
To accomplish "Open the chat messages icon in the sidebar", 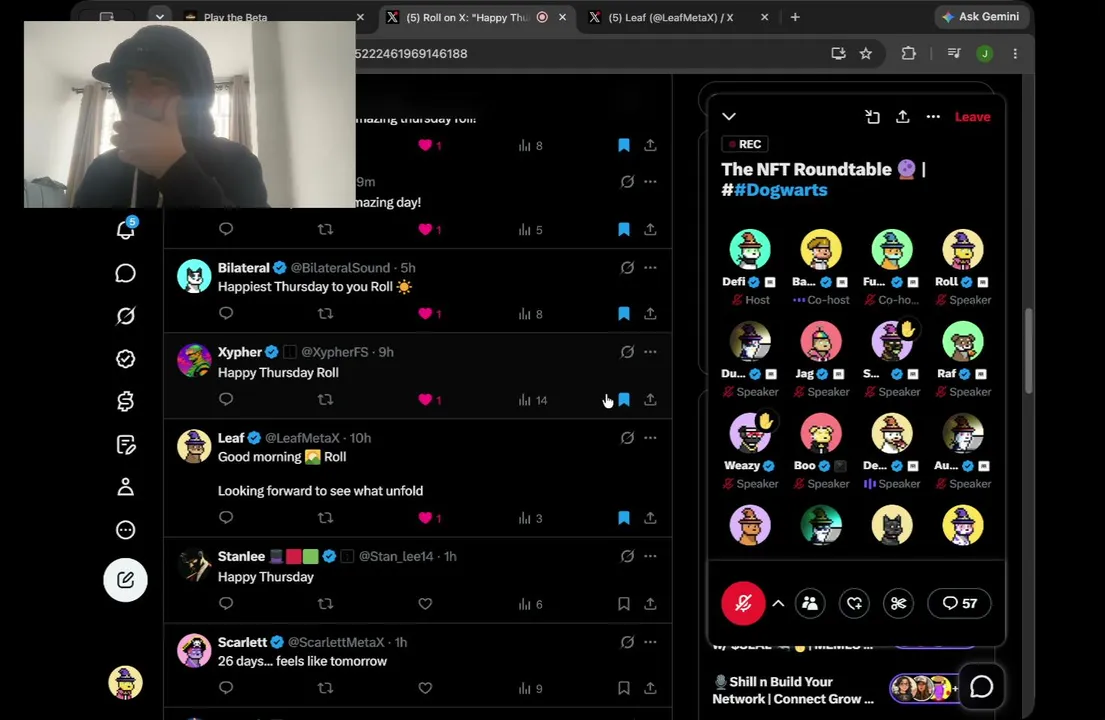I will click(125, 273).
